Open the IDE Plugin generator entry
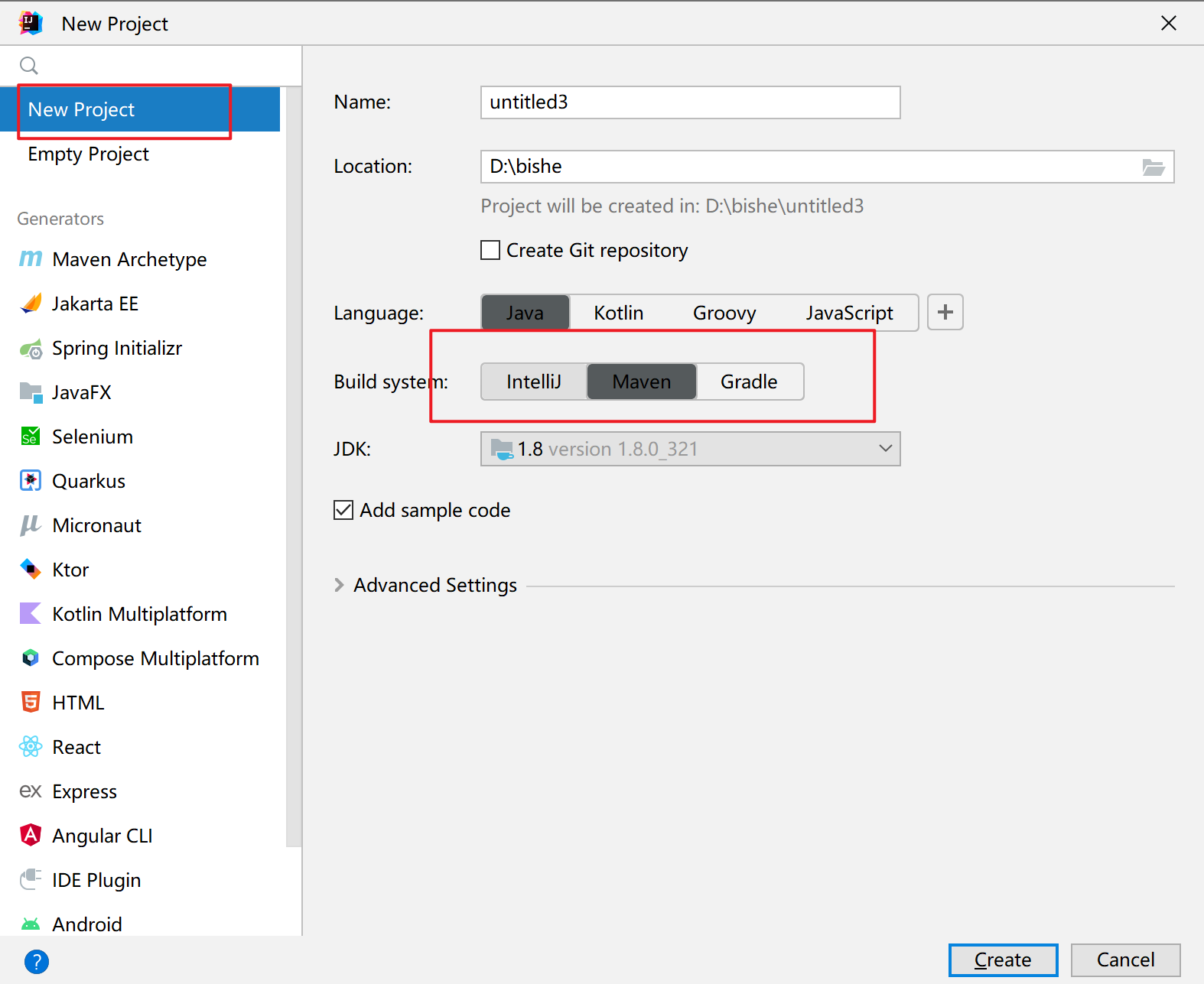 [x=140, y=880]
